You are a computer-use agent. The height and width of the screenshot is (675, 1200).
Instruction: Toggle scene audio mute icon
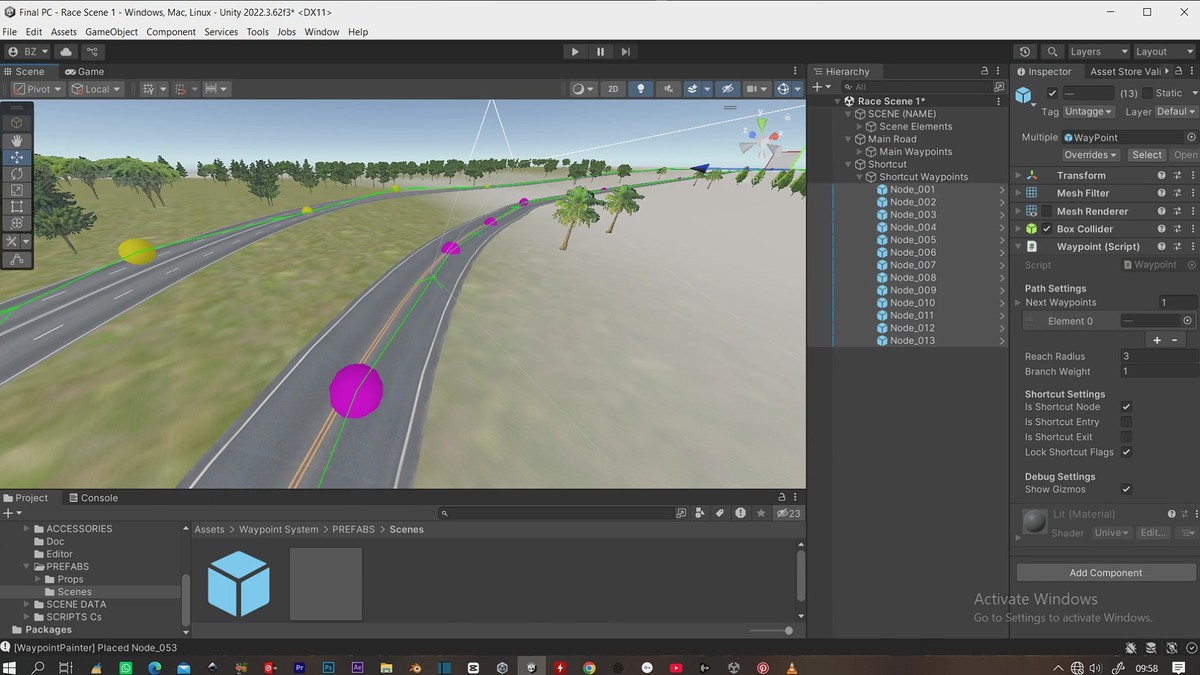pos(667,89)
